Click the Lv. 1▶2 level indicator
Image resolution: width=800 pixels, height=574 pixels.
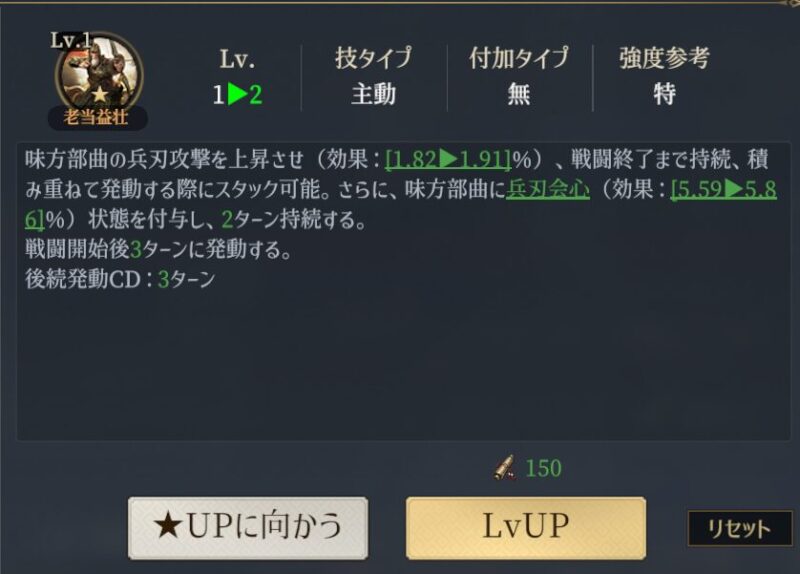pyautogui.click(x=238, y=77)
